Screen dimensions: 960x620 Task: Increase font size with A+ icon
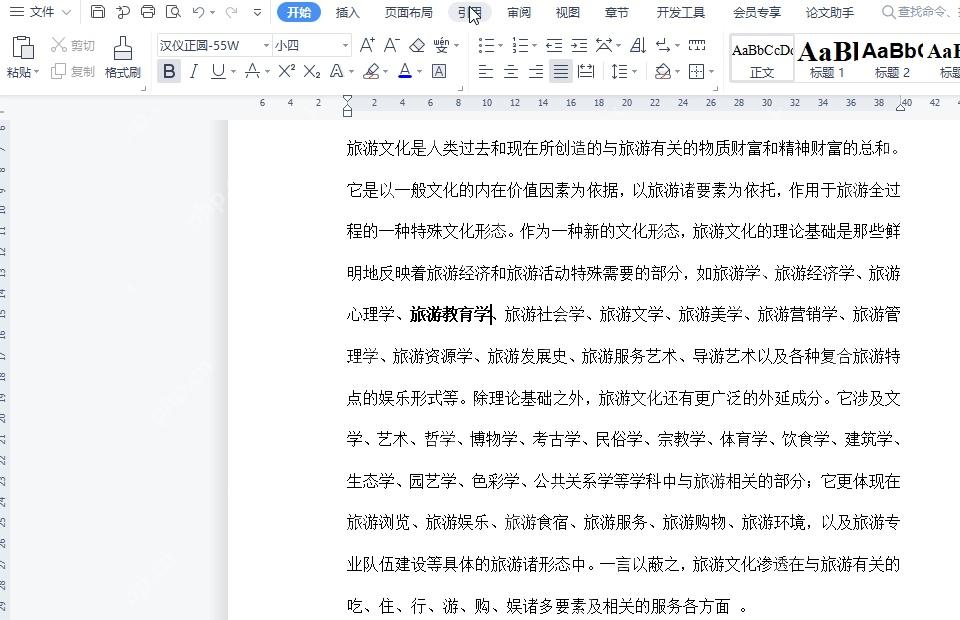pos(367,45)
